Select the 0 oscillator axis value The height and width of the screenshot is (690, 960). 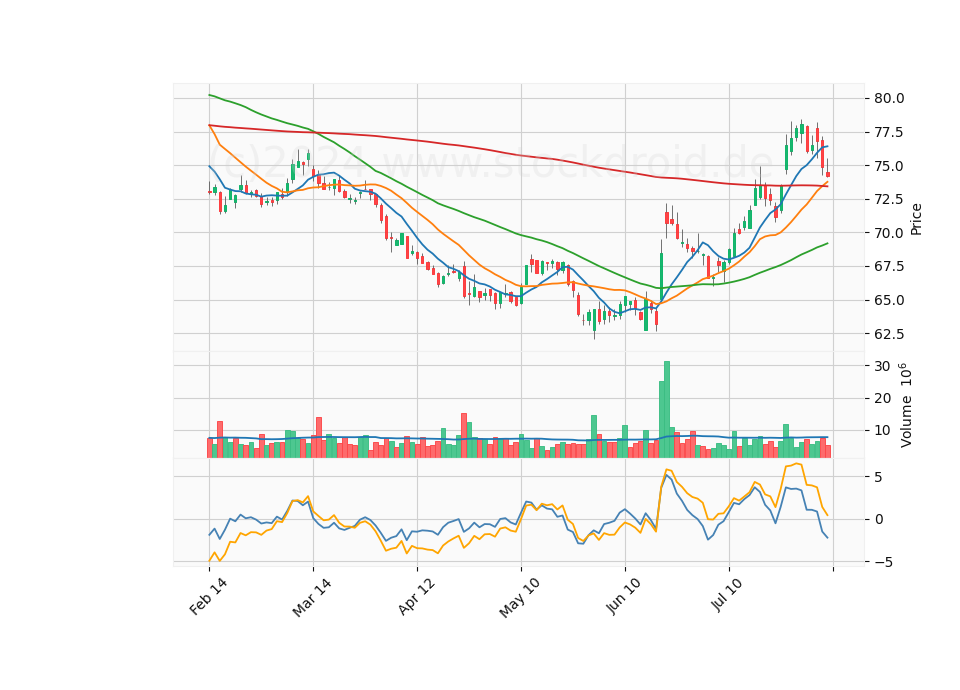click(879, 519)
